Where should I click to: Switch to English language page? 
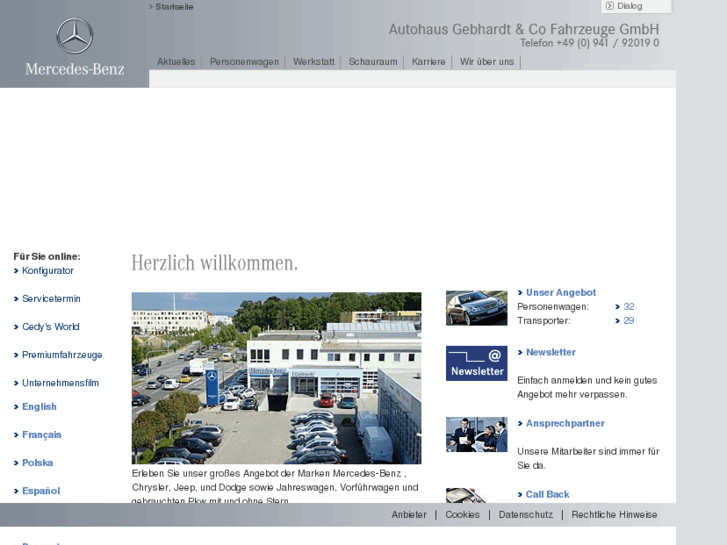[x=39, y=407]
